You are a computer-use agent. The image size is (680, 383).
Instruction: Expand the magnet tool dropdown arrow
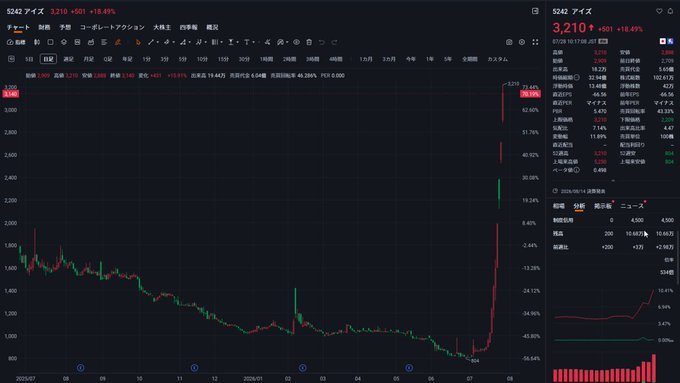pos(287,43)
